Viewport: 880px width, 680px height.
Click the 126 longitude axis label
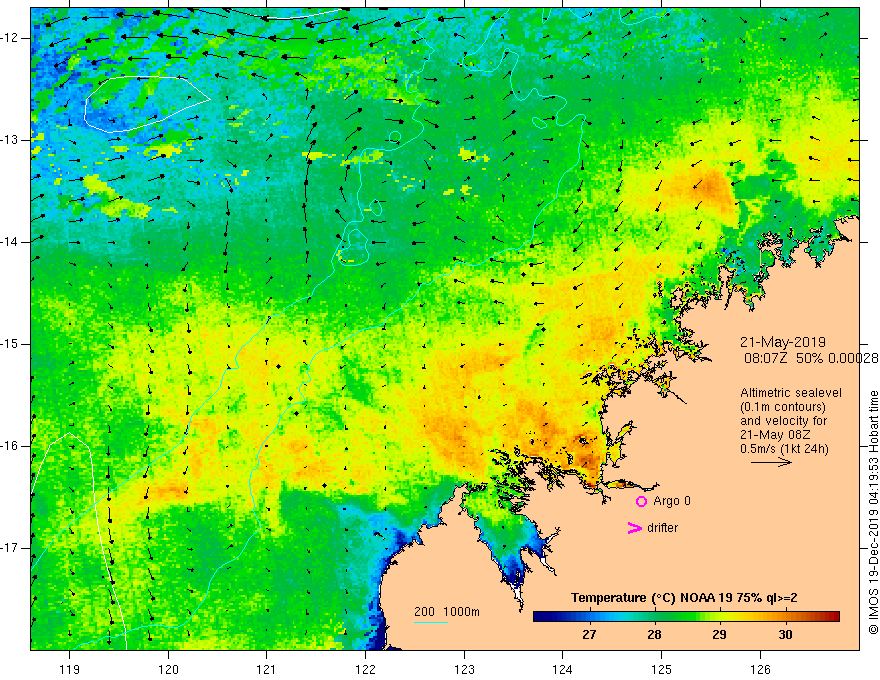coord(760,669)
